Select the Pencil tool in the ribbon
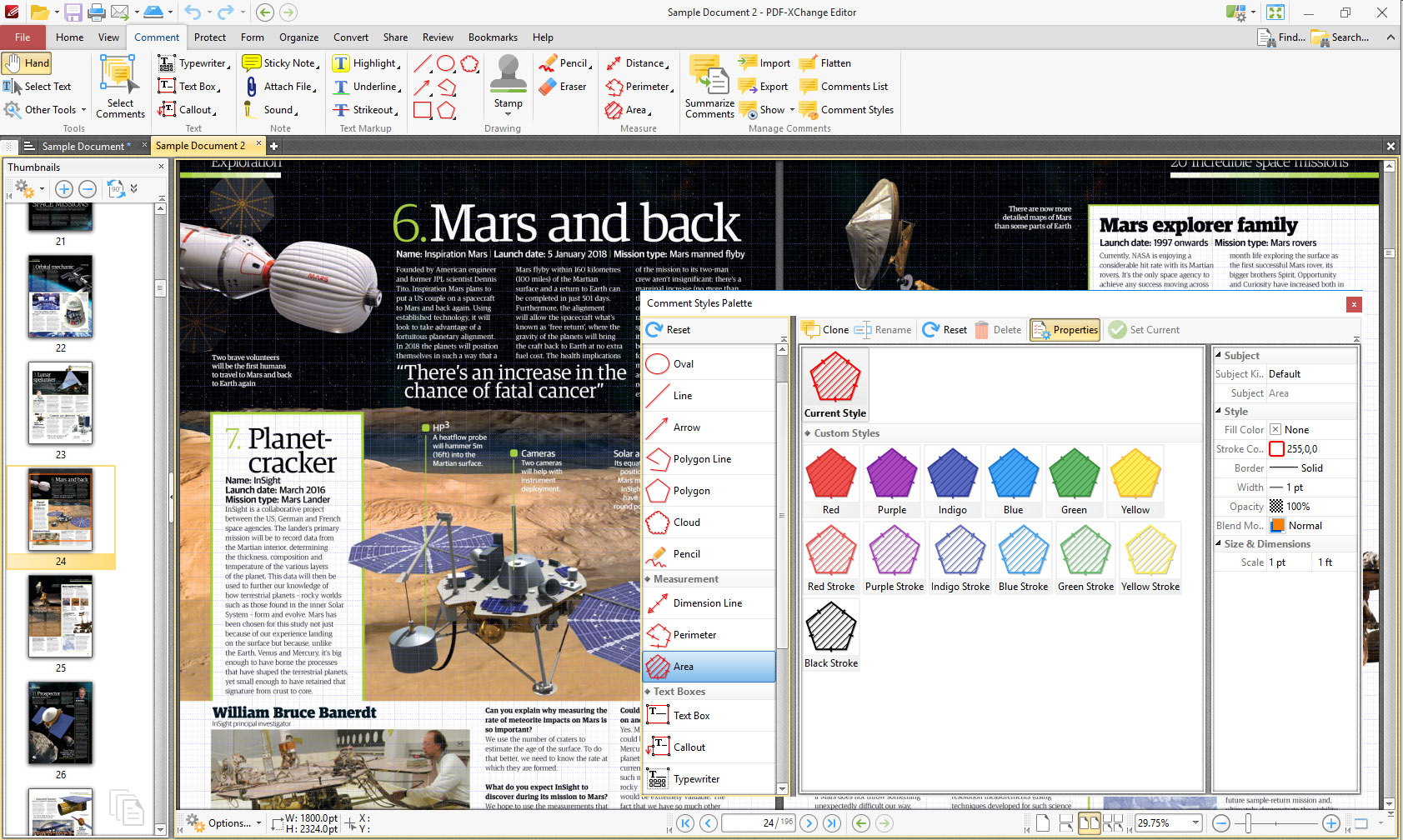 click(565, 63)
